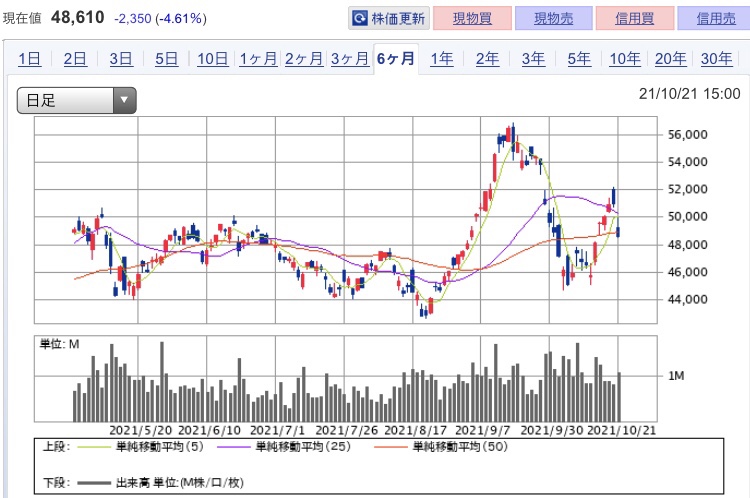
Task: Click the timestamp 21/10/21 15:00
Action: (x=689, y=94)
